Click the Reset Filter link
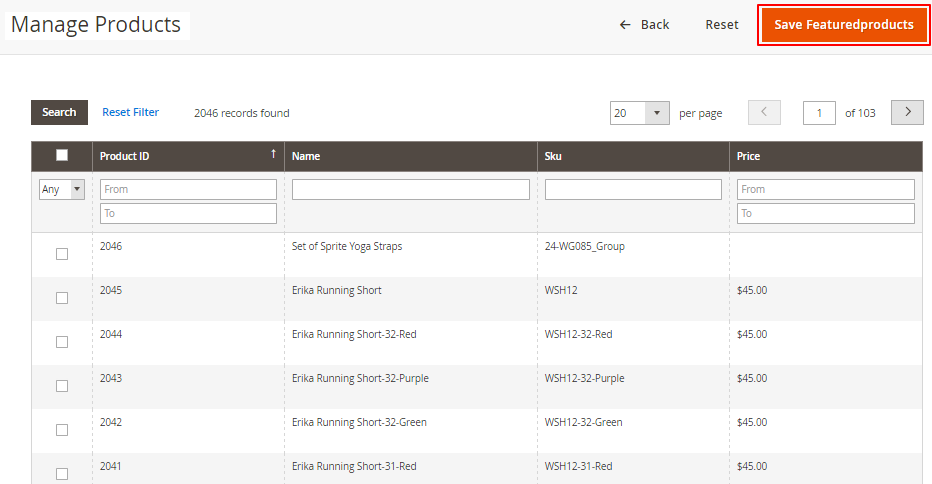The height and width of the screenshot is (484, 932). tap(130, 113)
